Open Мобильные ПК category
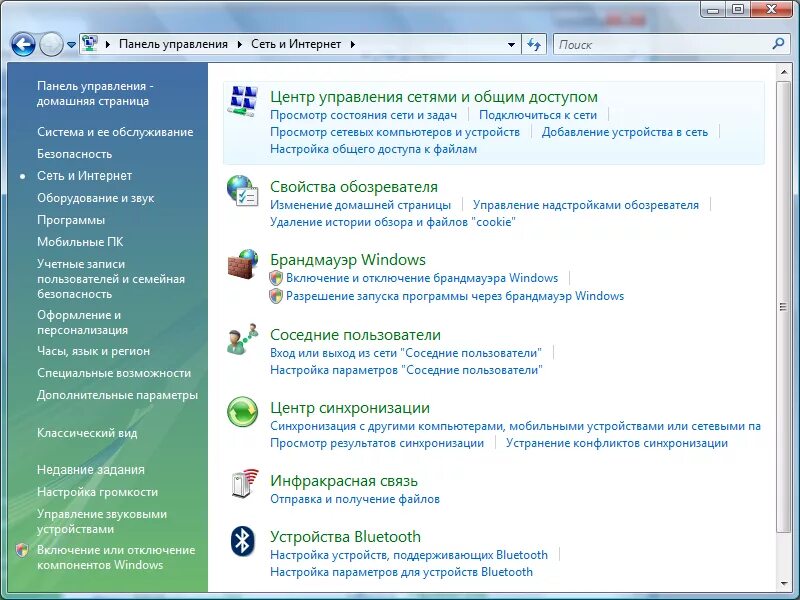 pos(80,242)
